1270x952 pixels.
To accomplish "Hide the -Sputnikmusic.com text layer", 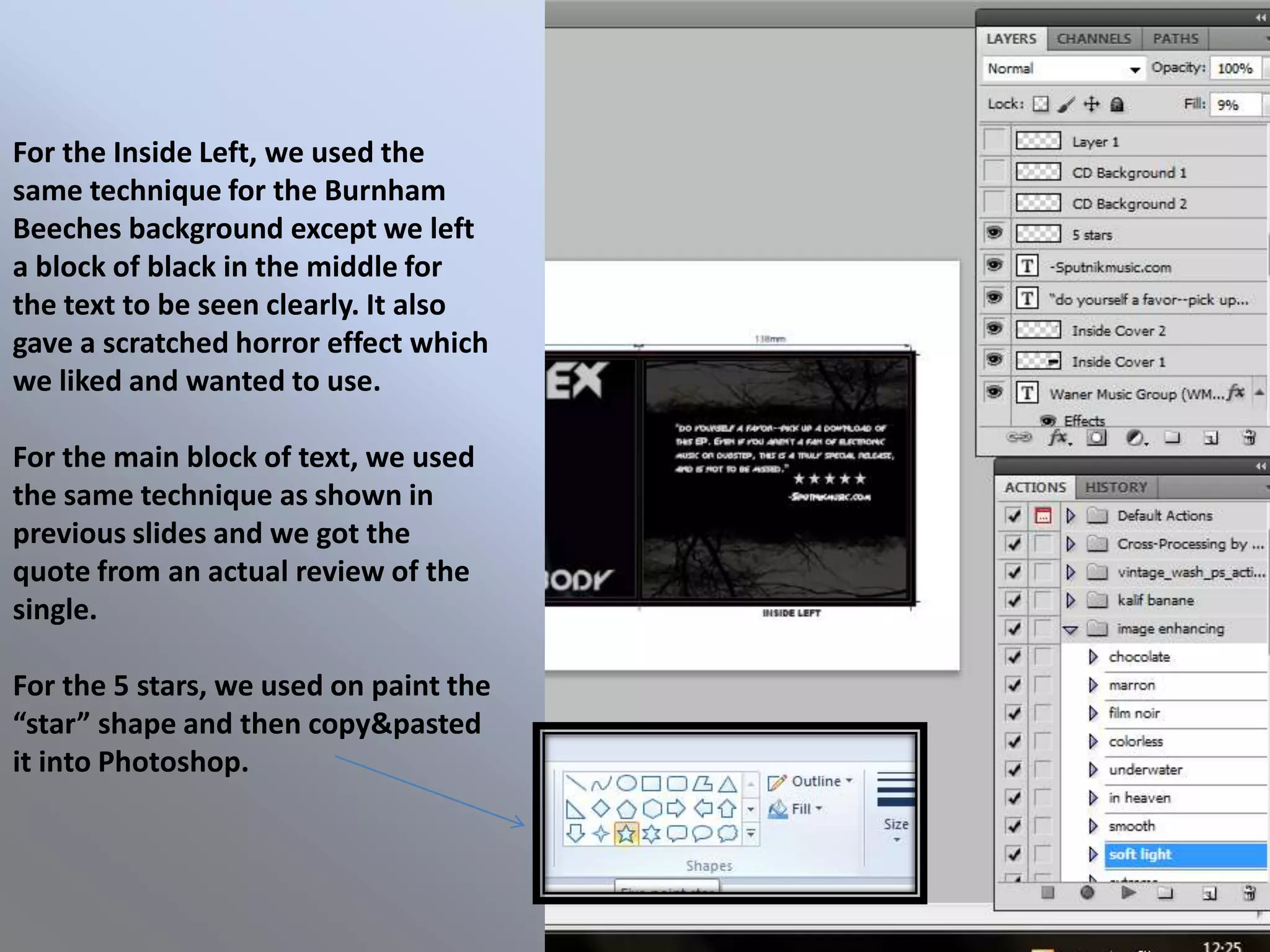I will 995,265.
